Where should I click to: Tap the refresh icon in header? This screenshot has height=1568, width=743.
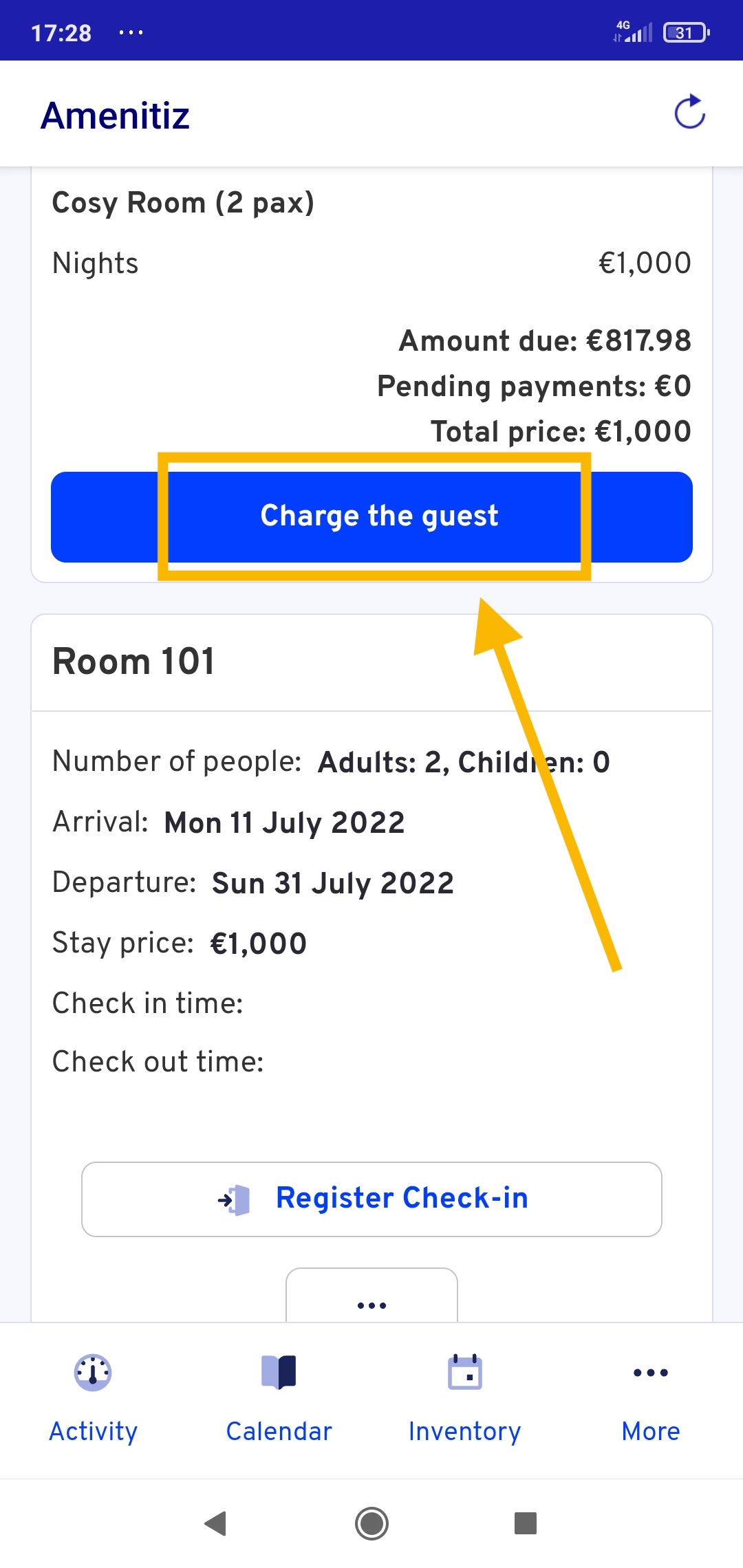[689, 112]
